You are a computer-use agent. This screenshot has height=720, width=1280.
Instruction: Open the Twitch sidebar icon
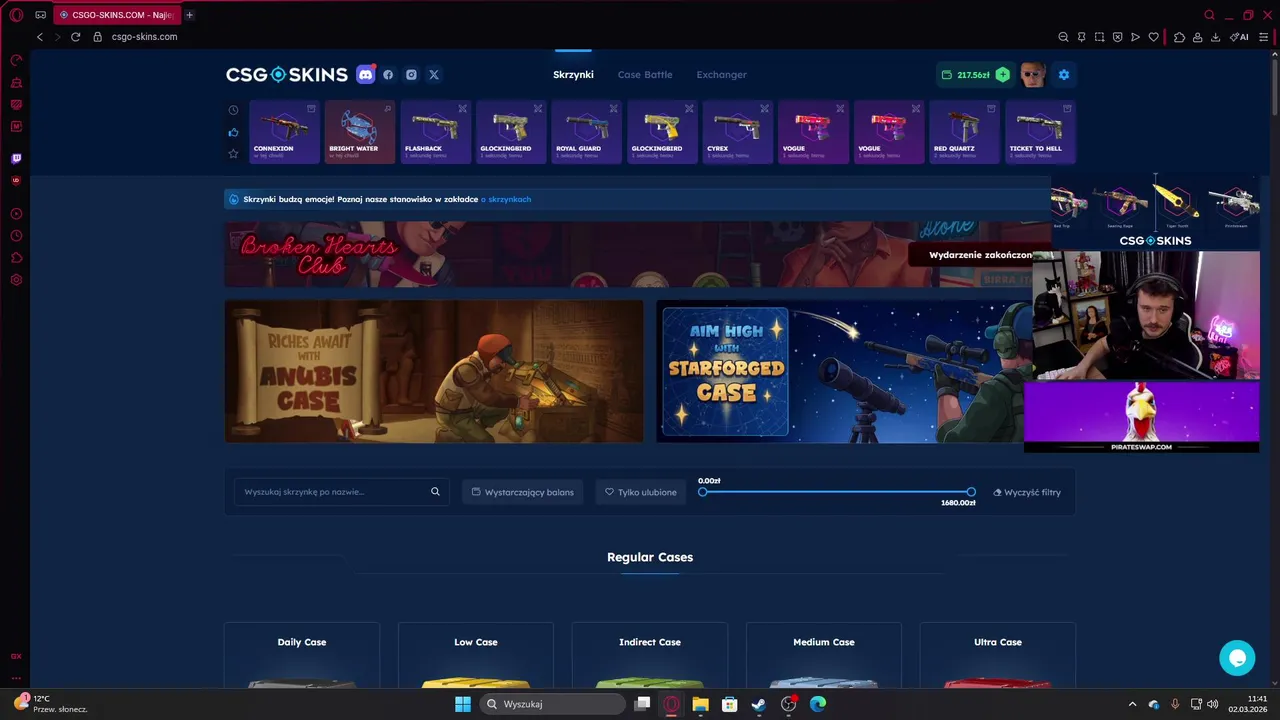pos(16,158)
